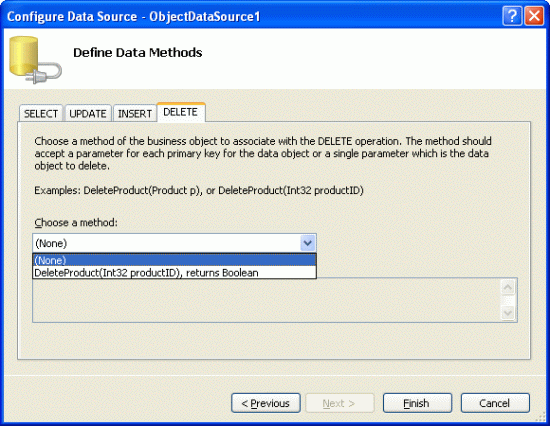
Task: Switch to the INSERT tab
Action: click(x=135, y=113)
